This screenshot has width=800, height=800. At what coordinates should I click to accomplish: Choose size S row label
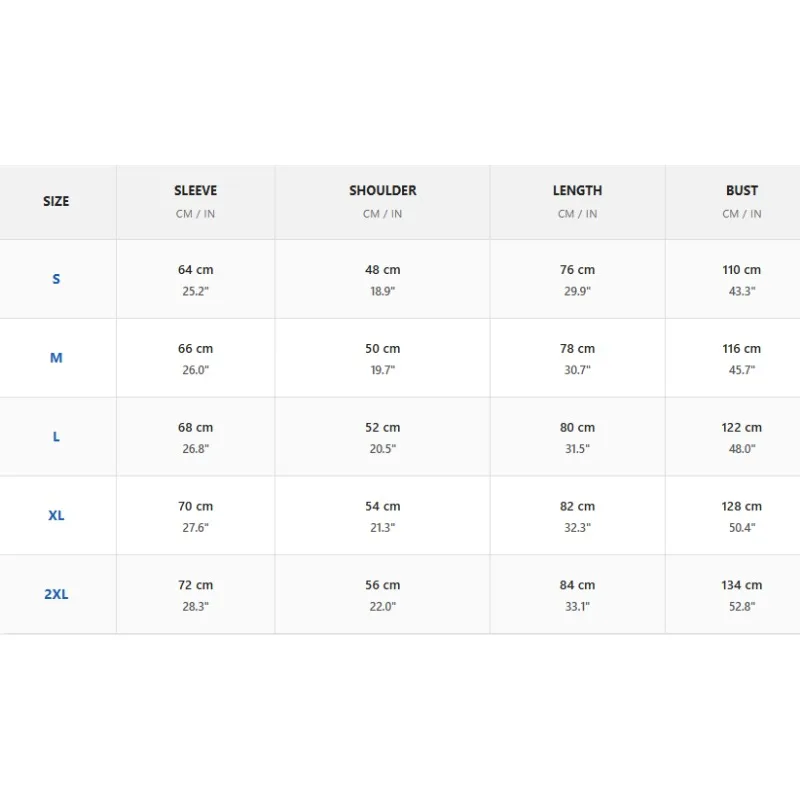pos(56,279)
